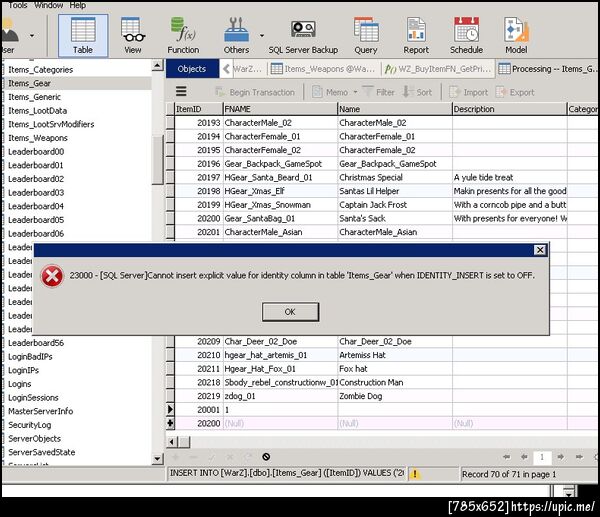Click the Export toolbar button
The width and height of the screenshot is (600, 517).
(x=515, y=92)
